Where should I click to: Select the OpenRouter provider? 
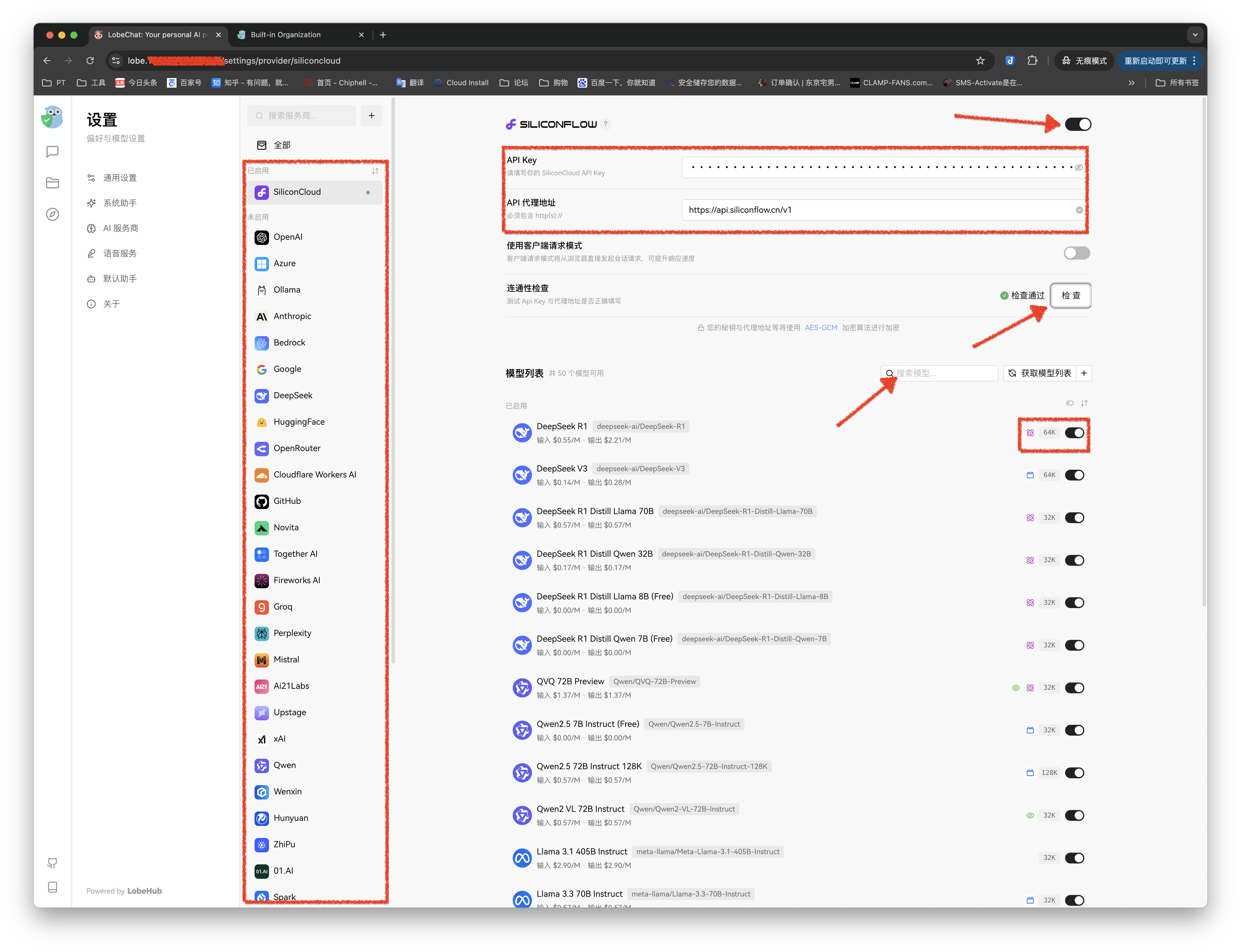click(x=315, y=448)
